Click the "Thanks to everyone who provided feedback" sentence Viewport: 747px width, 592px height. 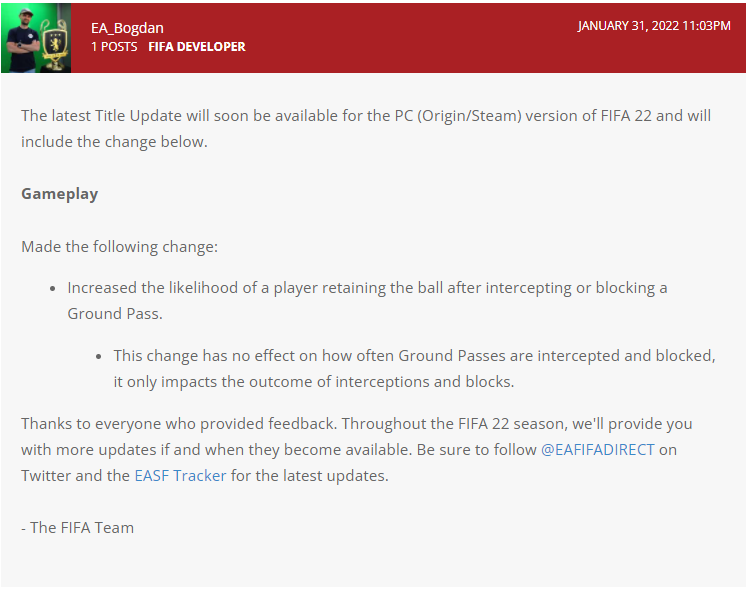point(200,423)
